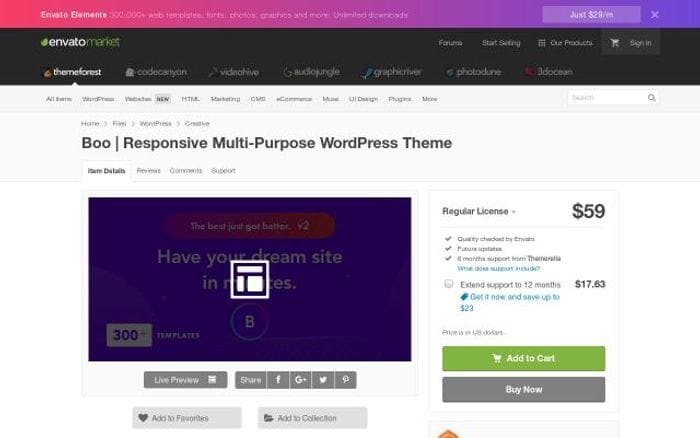The image size is (700, 438).
Task: Share on Facebook
Action: (278, 380)
